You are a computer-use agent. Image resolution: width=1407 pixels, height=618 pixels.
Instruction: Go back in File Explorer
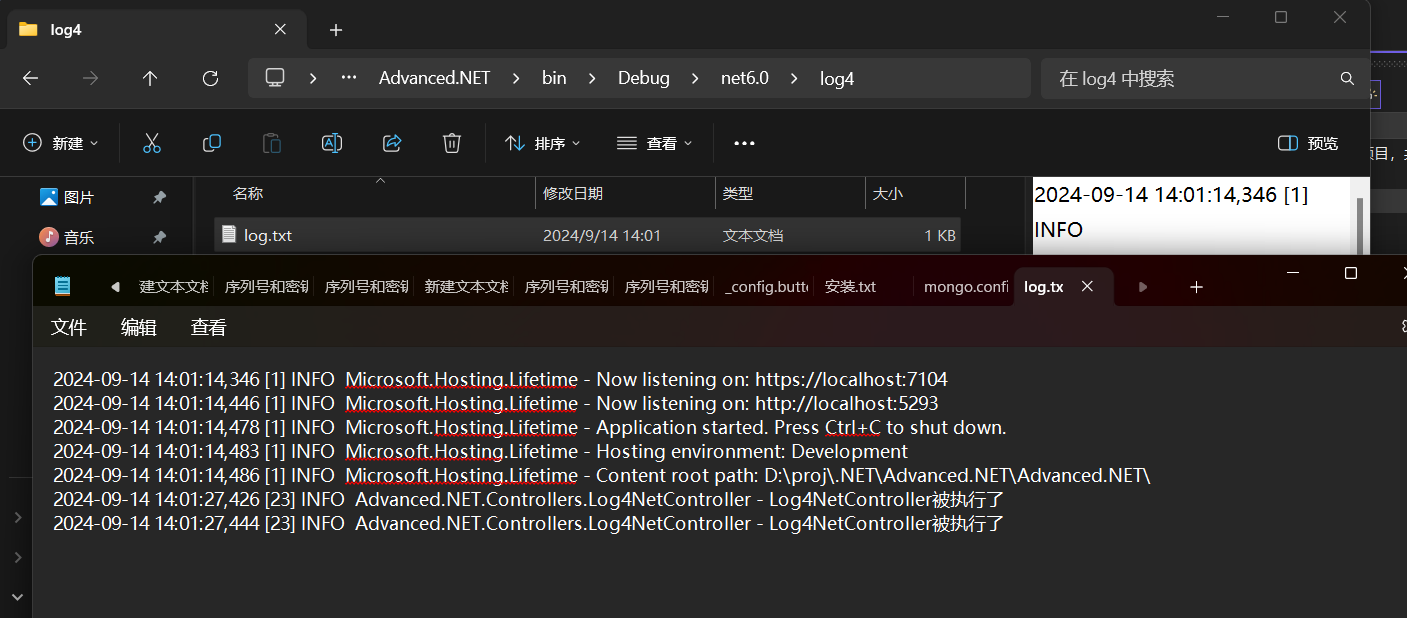click(30, 78)
